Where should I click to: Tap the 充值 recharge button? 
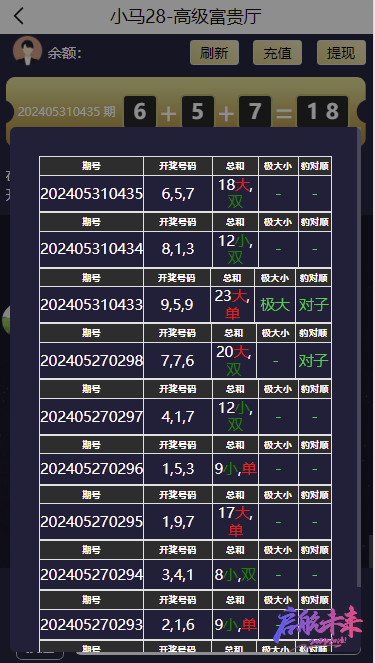coord(277,53)
